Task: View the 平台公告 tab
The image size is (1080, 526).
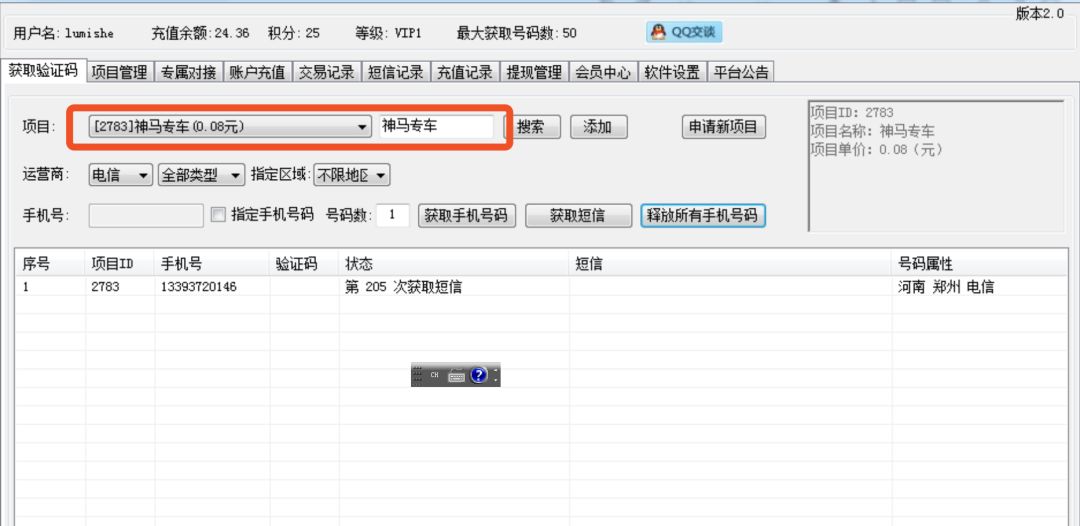Action: [741, 72]
